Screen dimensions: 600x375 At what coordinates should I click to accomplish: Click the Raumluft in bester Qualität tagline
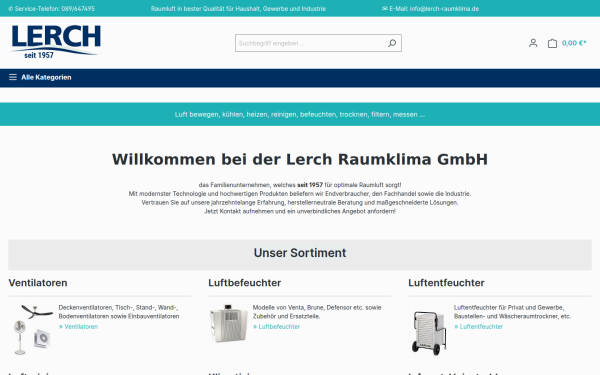[238, 8]
